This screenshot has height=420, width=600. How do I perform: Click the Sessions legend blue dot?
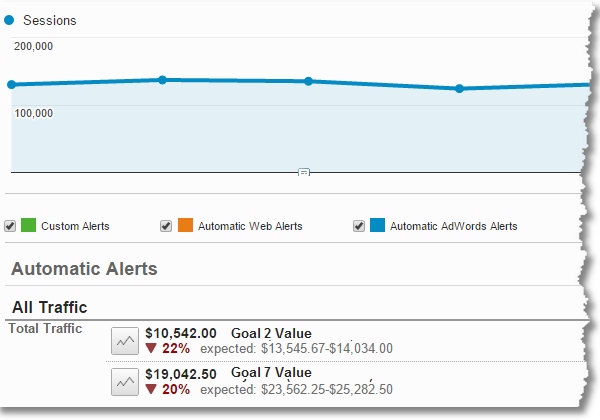(9, 20)
